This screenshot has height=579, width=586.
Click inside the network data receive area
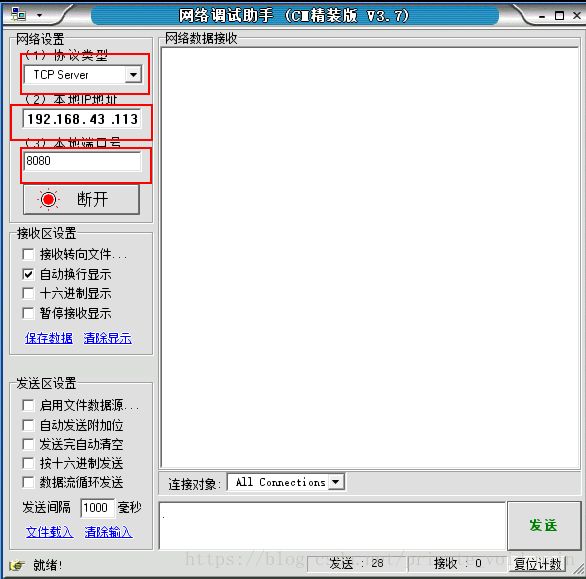(x=370, y=258)
